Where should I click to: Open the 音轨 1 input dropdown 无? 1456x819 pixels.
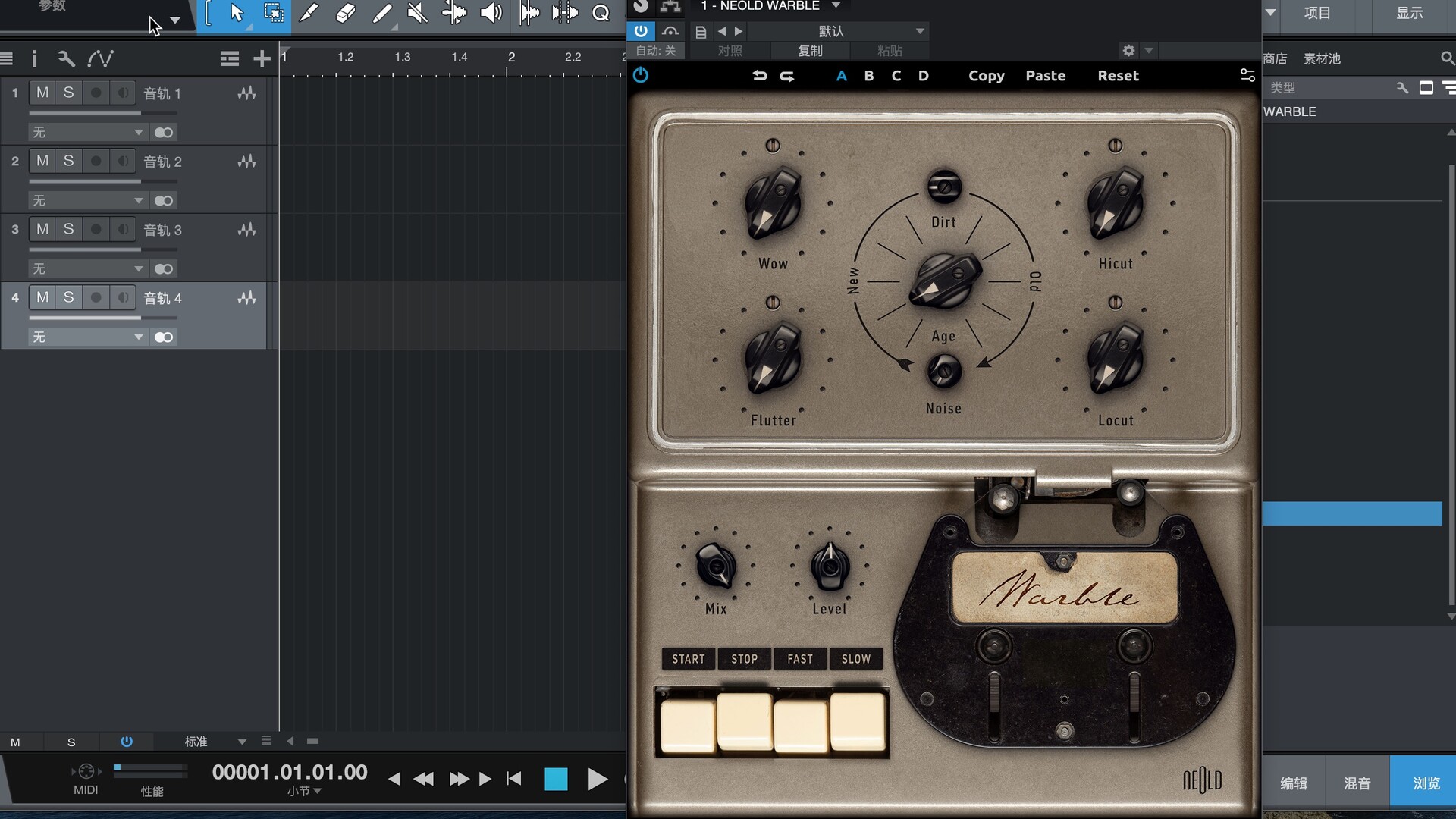[x=87, y=132]
